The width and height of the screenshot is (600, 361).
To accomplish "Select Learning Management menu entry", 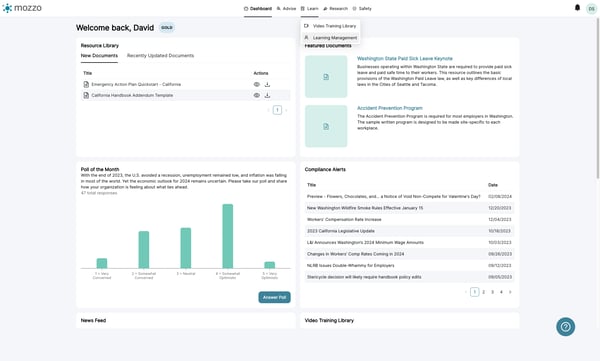I will click(330, 38).
